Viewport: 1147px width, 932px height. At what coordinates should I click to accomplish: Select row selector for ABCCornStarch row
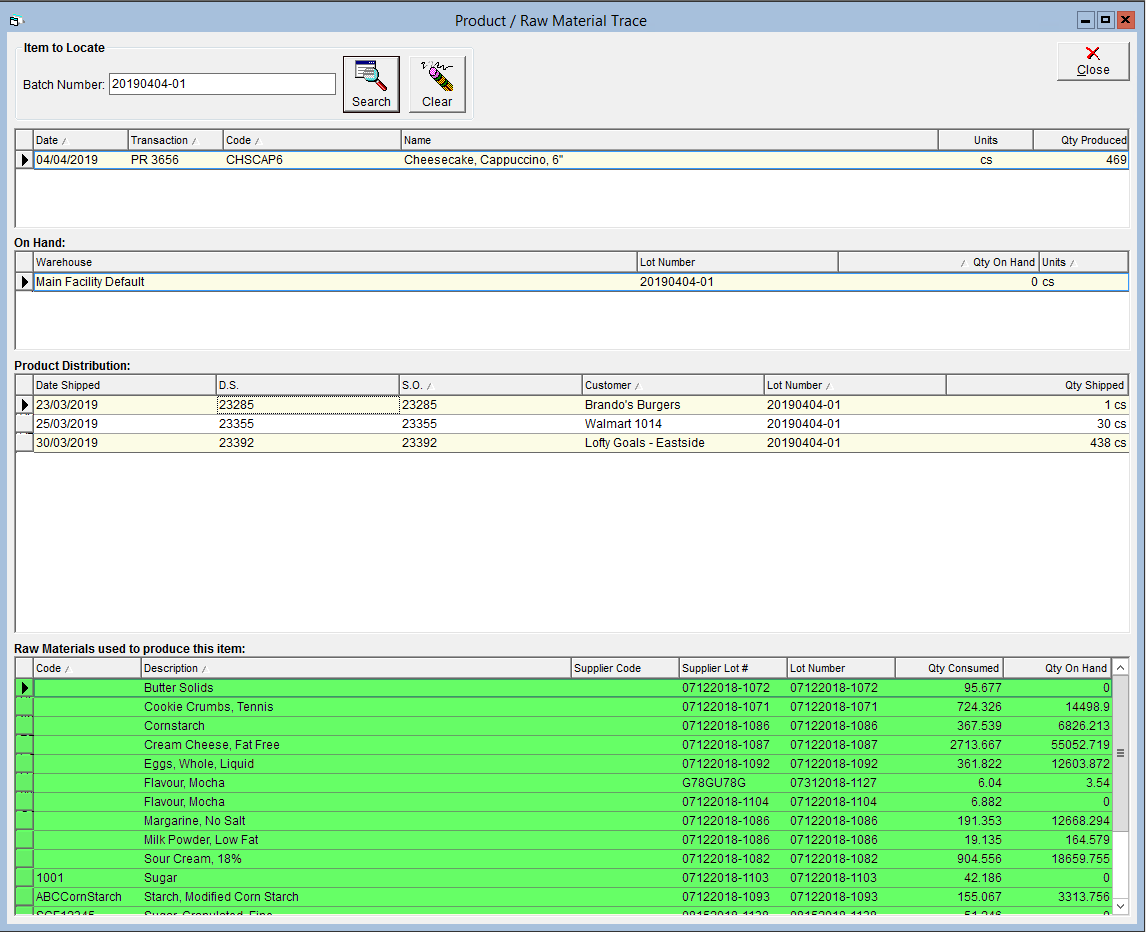(x=24, y=898)
